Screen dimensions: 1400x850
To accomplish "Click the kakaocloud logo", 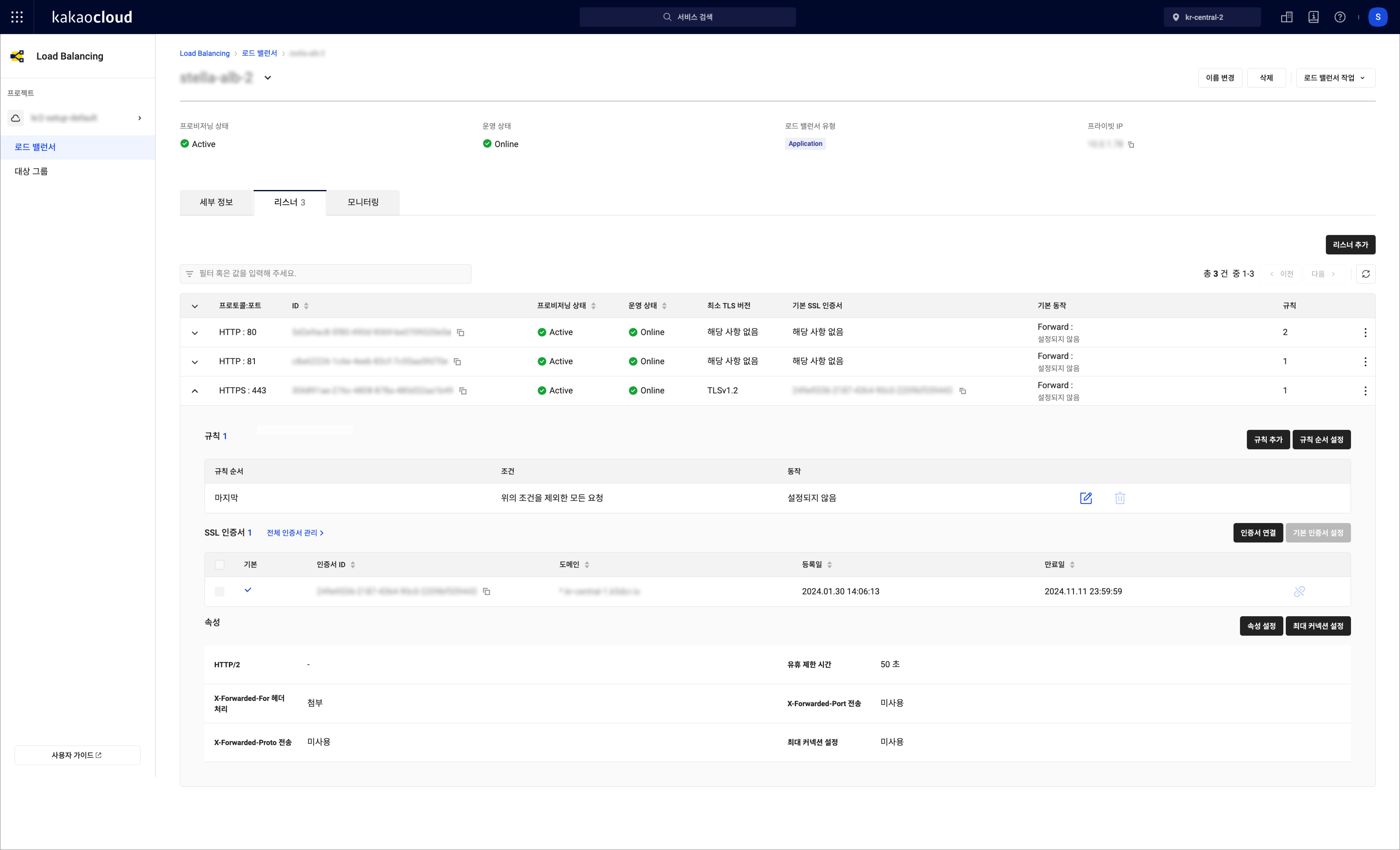I will click(92, 17).
